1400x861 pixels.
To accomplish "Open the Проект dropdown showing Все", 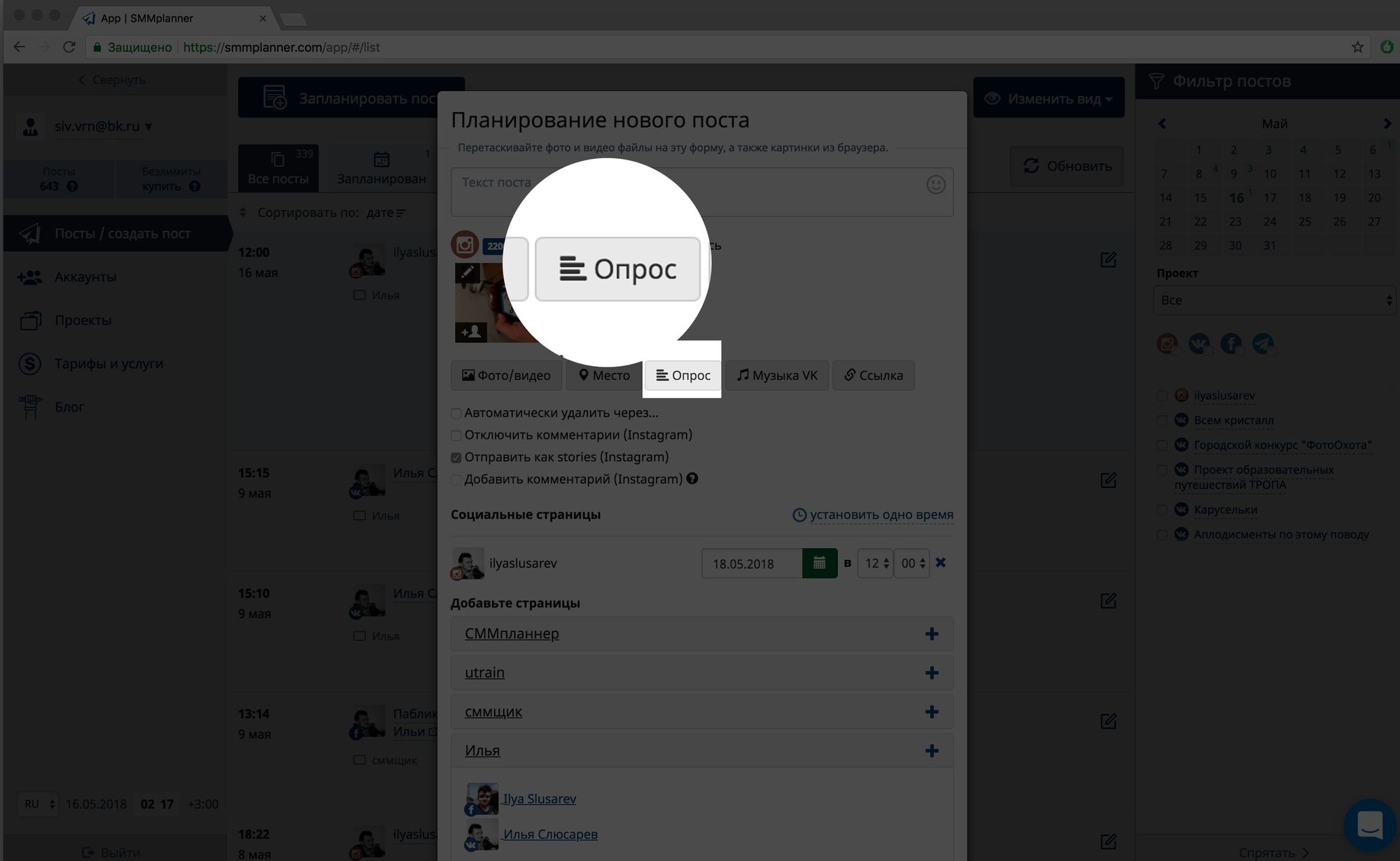I will click(1274, 300).
